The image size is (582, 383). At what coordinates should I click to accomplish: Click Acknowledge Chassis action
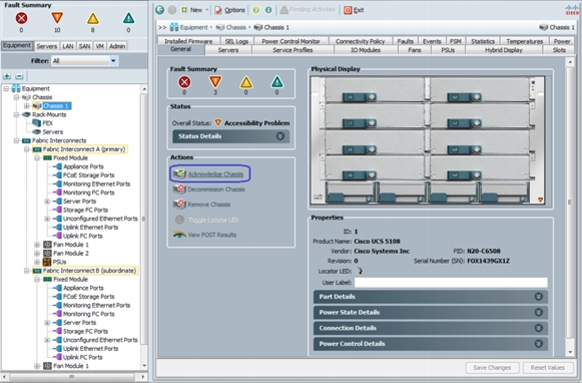pos(210,174)
